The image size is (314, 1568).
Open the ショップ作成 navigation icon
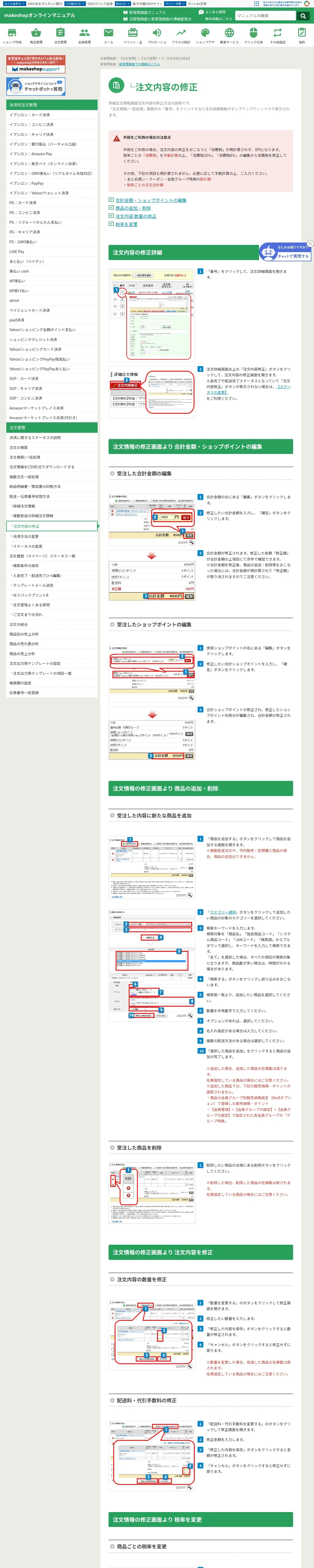pyautogui.click(x=12, y=35)
